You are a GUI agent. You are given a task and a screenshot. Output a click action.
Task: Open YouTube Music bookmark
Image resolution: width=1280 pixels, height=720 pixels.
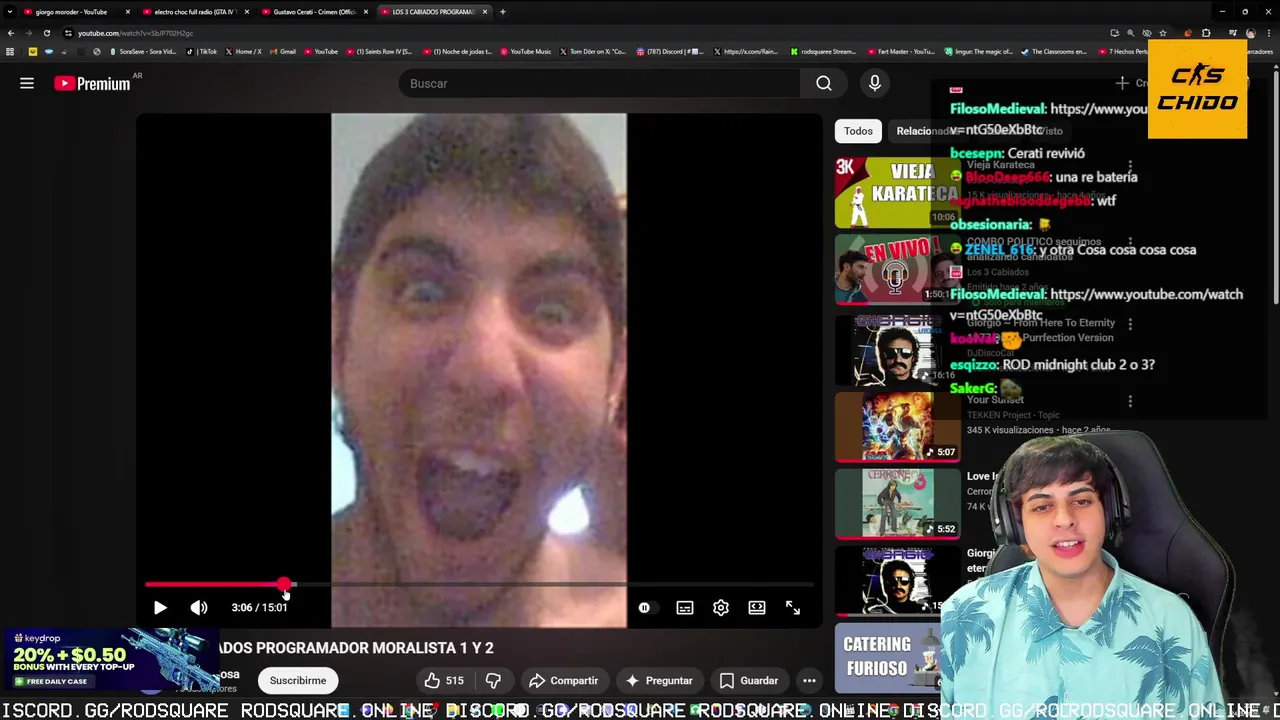pyautogui.click(x=526, y=51)
